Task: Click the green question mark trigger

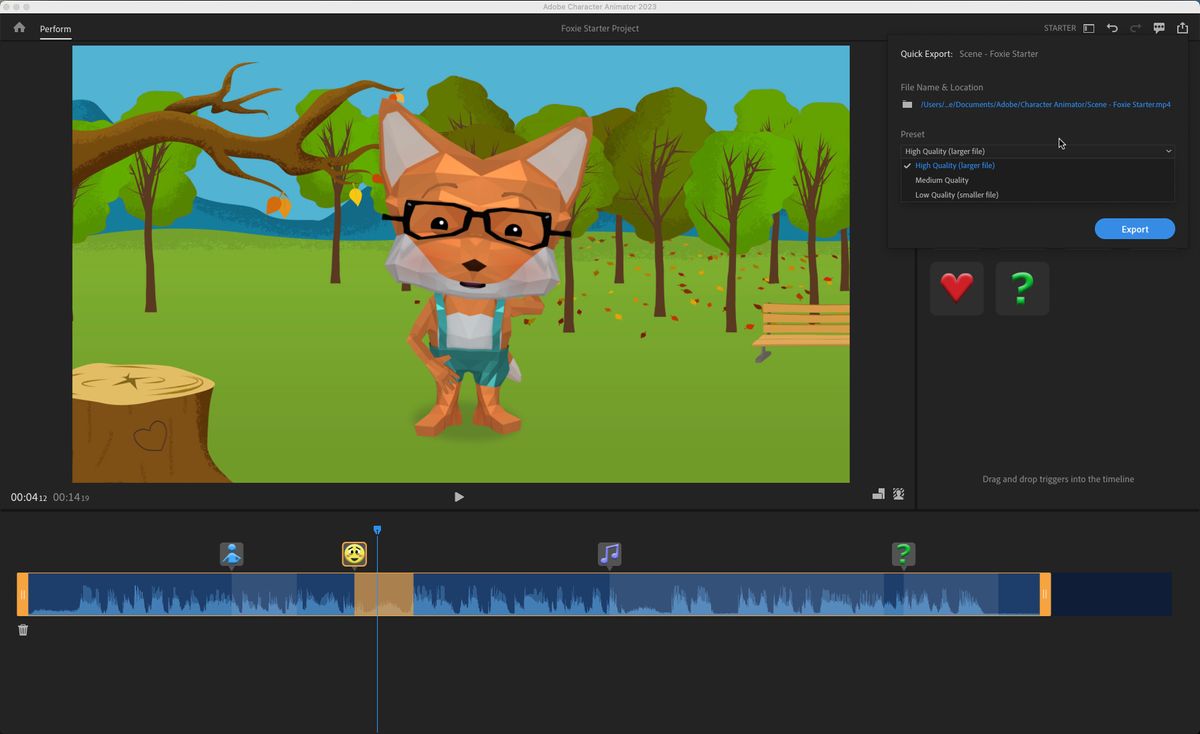Action: pyautogui.click(x=1022, y=288)
